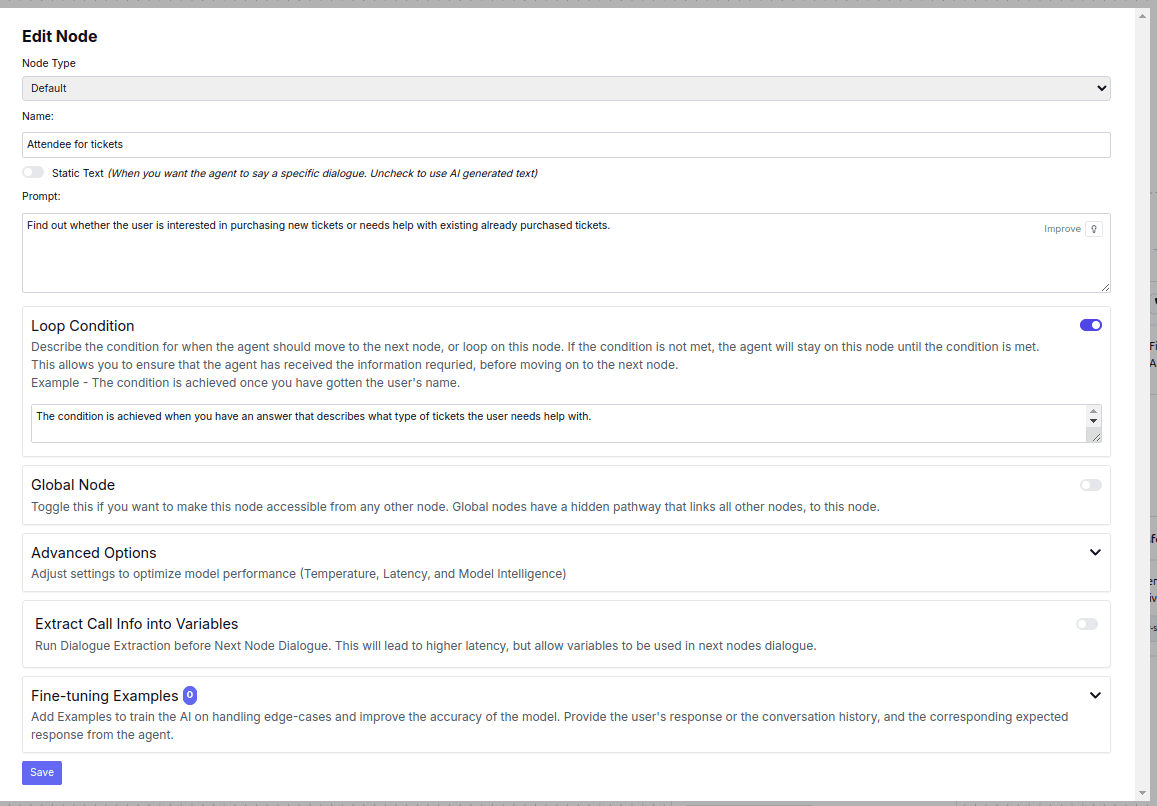Disable the Loop Condition toggle
The height and width of the screenshot is (806, 1157).
click(x=1090, y=324)
